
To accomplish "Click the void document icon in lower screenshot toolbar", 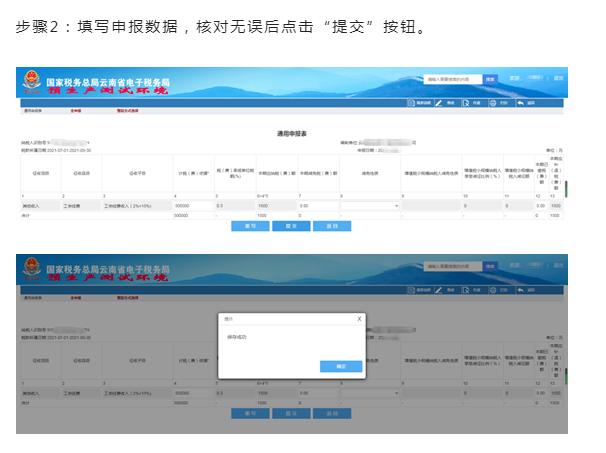I will tap(466, 290).
